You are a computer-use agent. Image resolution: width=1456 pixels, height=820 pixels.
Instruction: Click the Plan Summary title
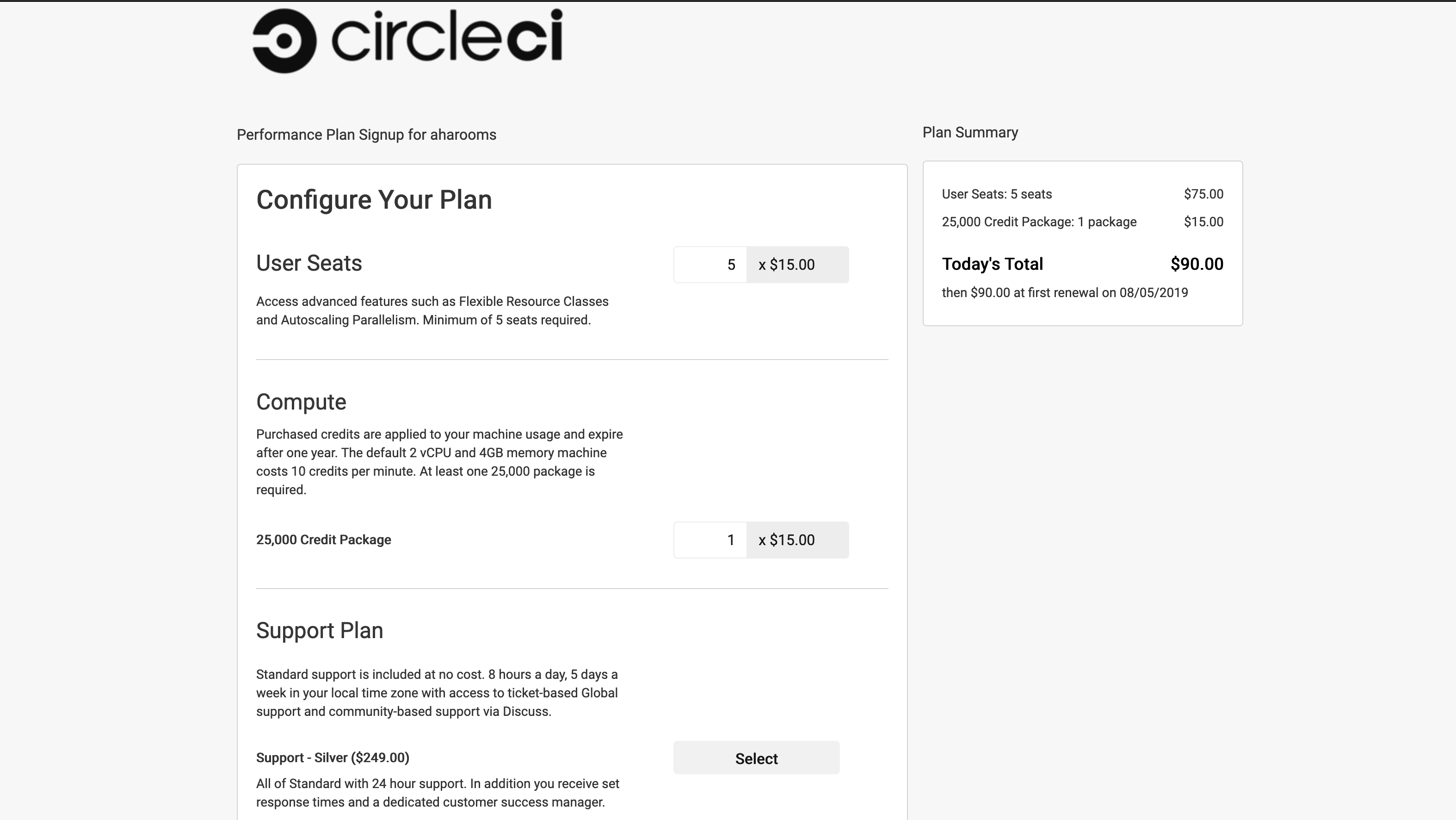click(970, 133)
